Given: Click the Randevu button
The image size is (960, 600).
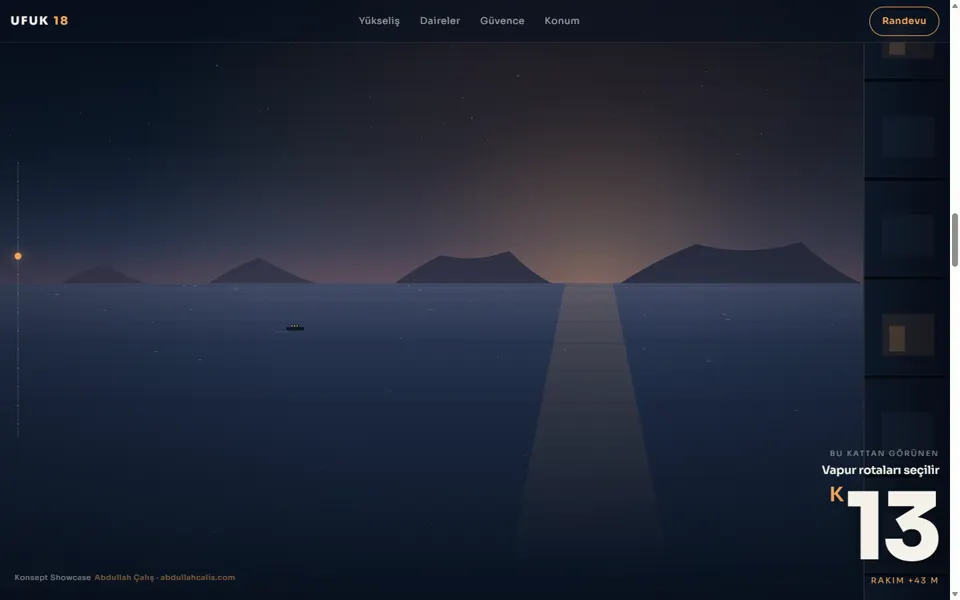Looking at the screenshot, I should 904,21.
